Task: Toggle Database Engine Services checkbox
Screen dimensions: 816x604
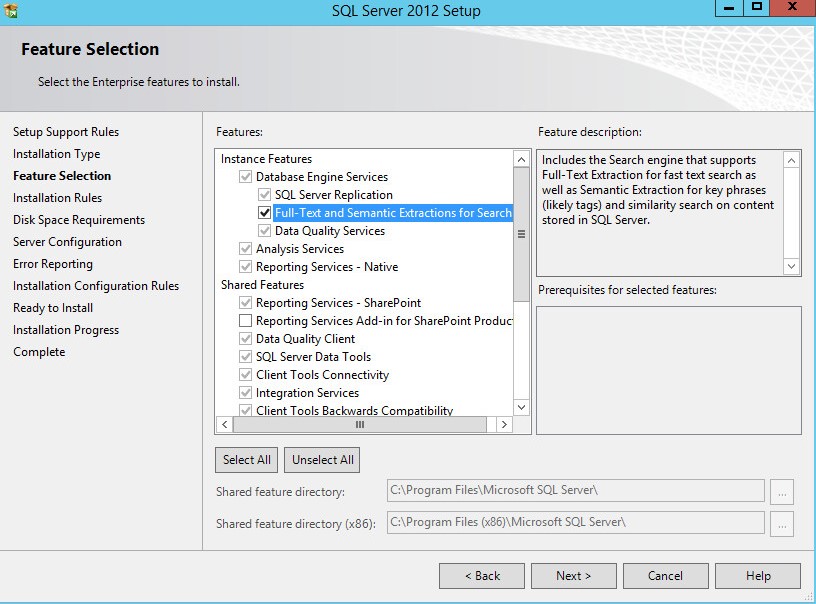Action: point(246,177)
